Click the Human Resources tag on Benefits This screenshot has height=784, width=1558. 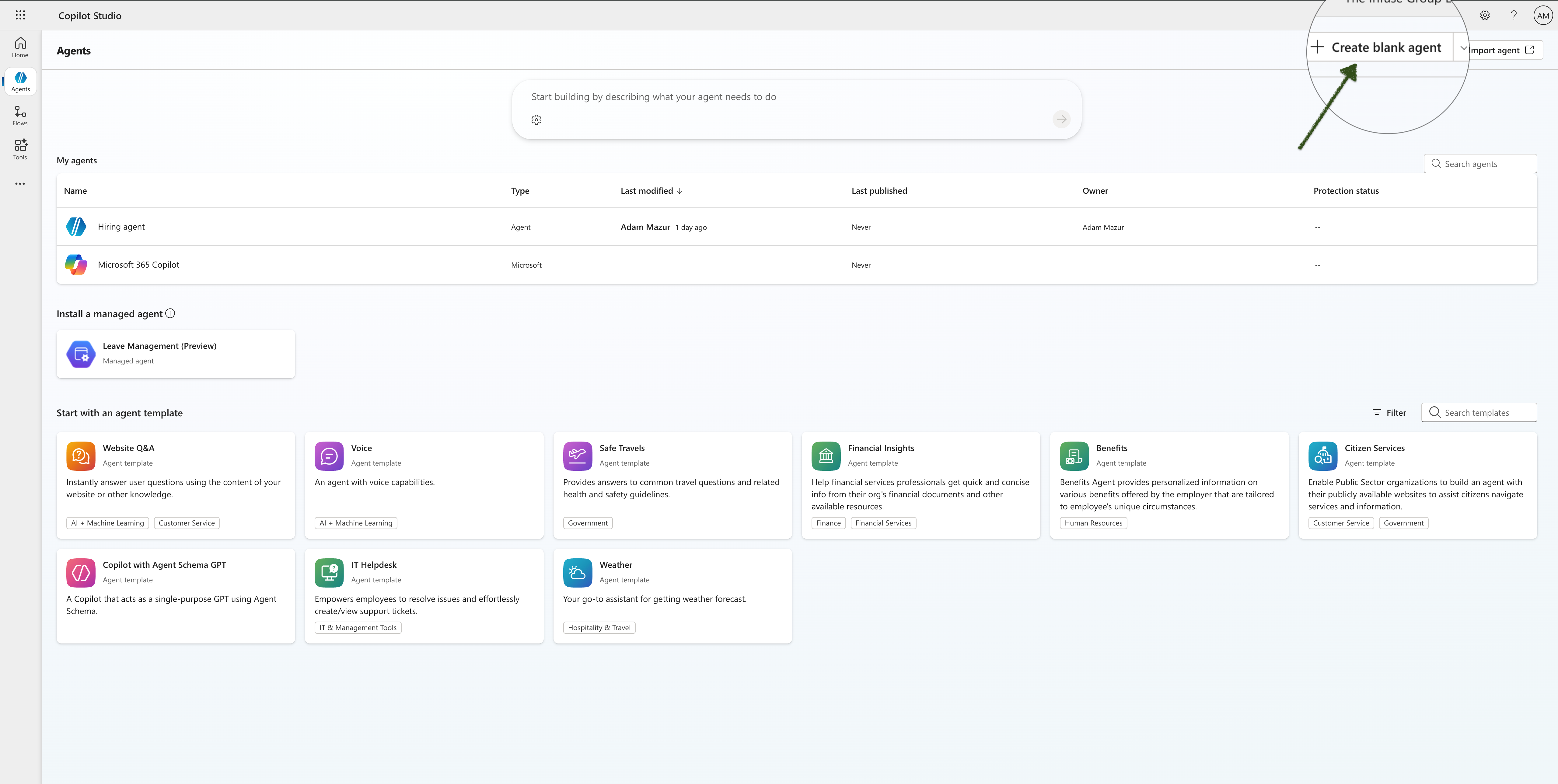(1094, 523)
